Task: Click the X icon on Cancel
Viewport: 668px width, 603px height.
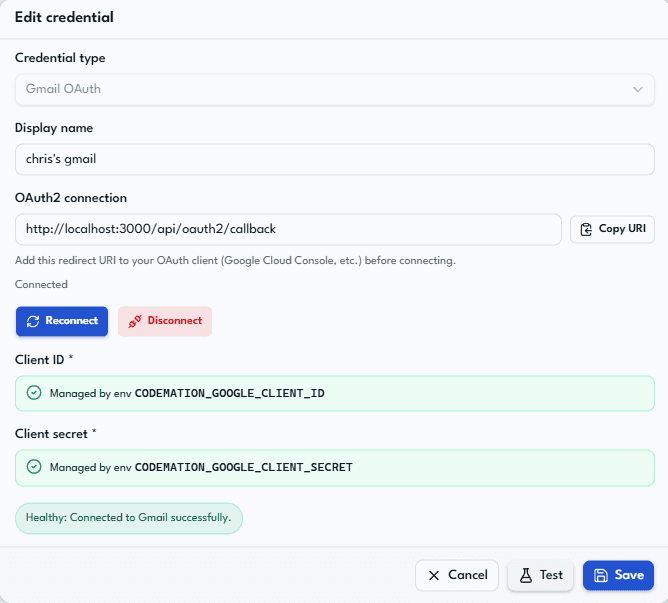Action: (434, 576)
